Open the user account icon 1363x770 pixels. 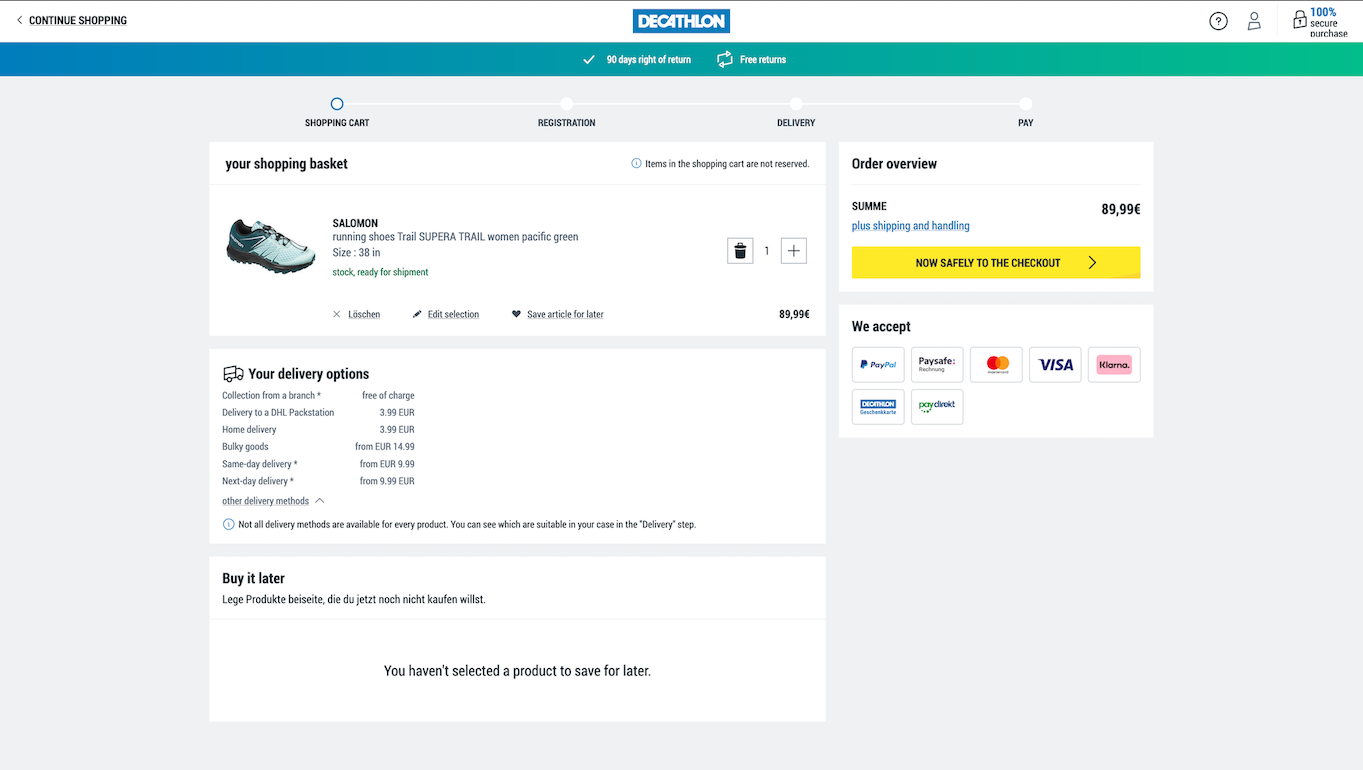[x=1254, y=21]
